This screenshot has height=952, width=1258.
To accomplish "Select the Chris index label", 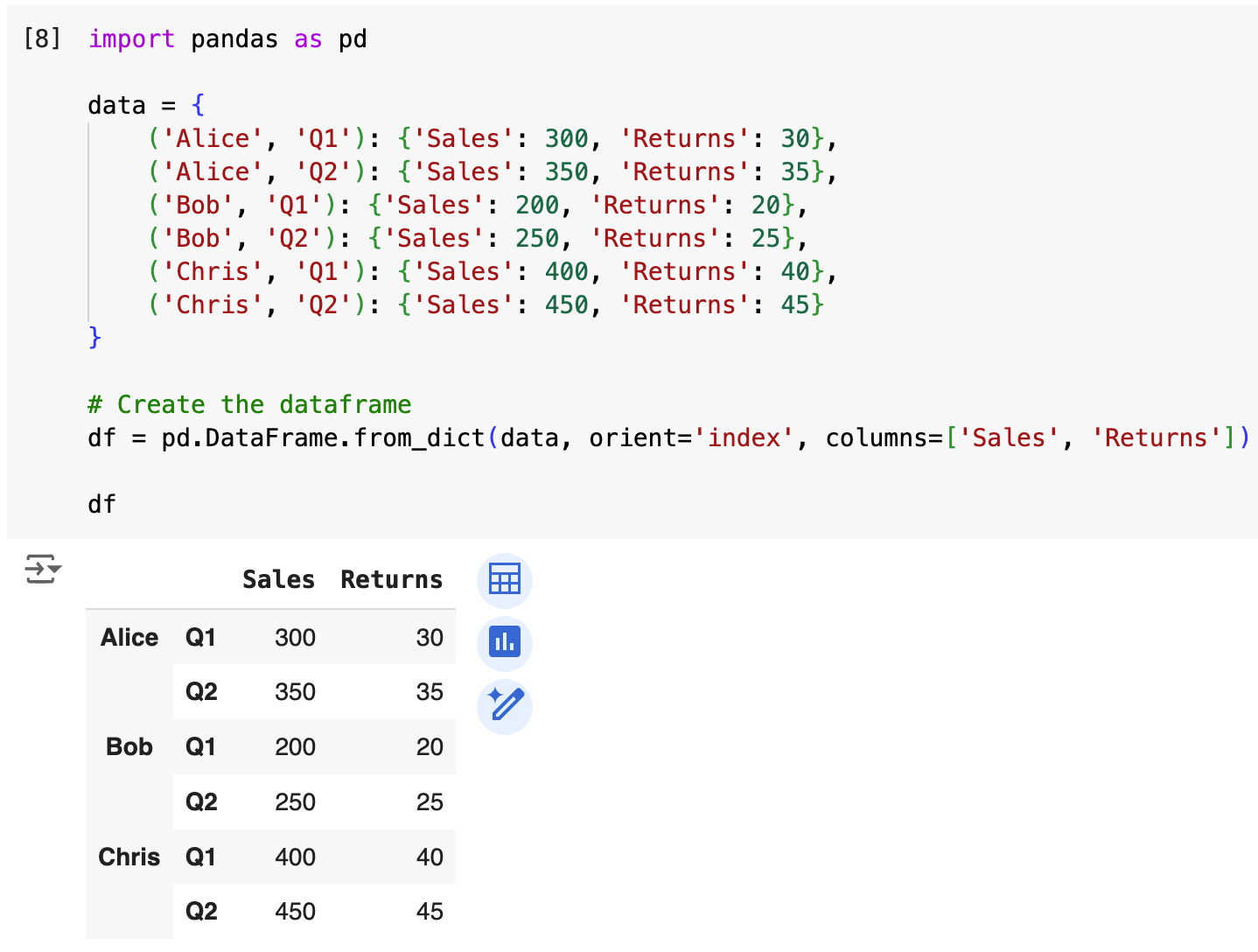I will click(129, 857).
